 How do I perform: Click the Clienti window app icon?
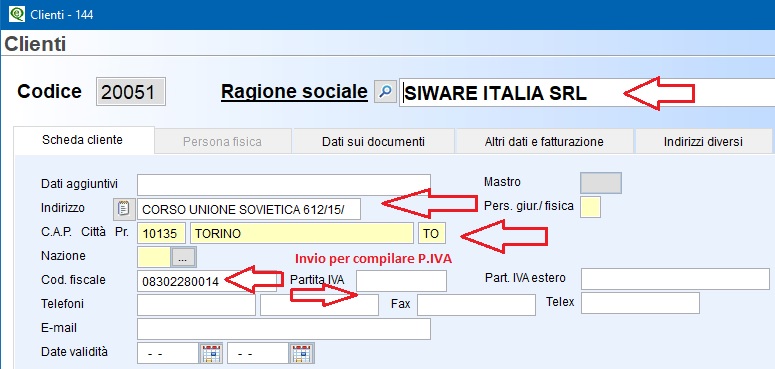[16, 14]
